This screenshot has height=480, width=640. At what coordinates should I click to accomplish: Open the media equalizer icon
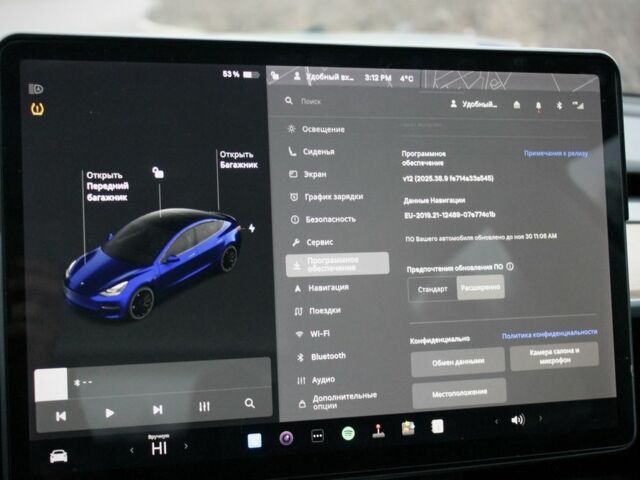click(204, 406)
